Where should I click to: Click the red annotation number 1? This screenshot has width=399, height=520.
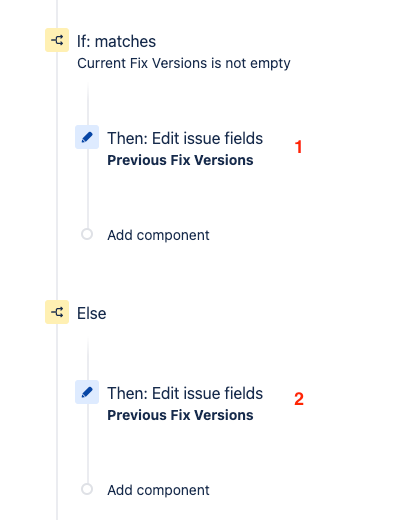(x=299, y=147)
